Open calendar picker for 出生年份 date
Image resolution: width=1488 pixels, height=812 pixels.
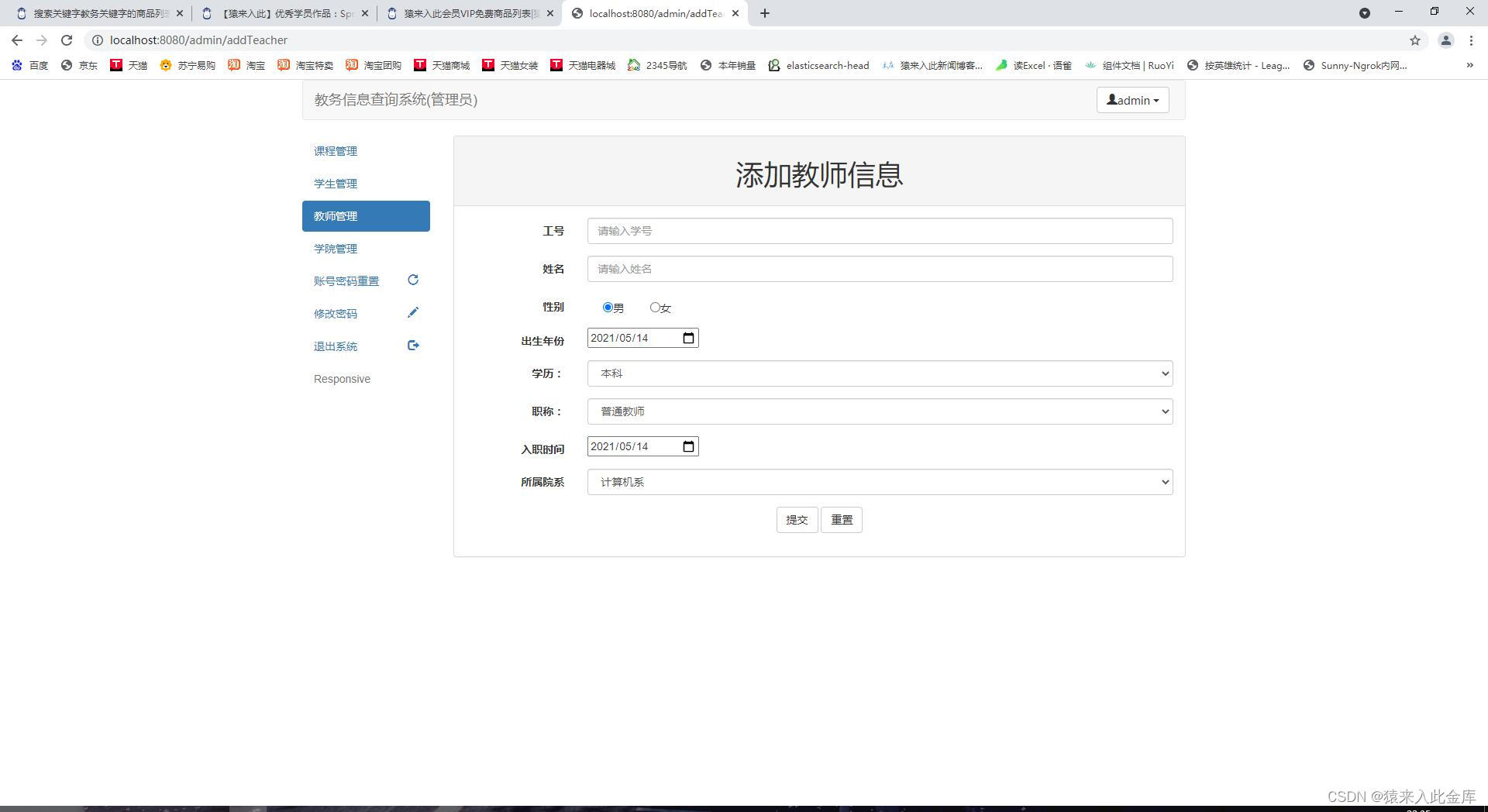coord(688,338)
